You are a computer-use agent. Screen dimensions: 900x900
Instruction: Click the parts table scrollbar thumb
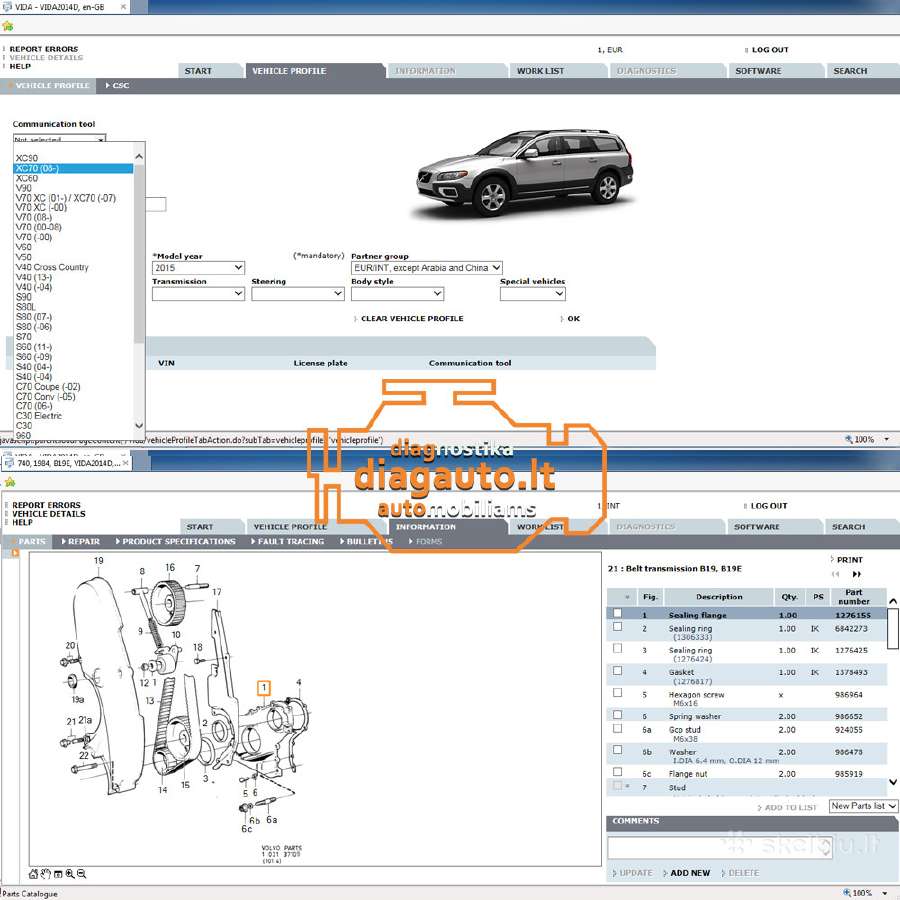[x=893, y=629]
